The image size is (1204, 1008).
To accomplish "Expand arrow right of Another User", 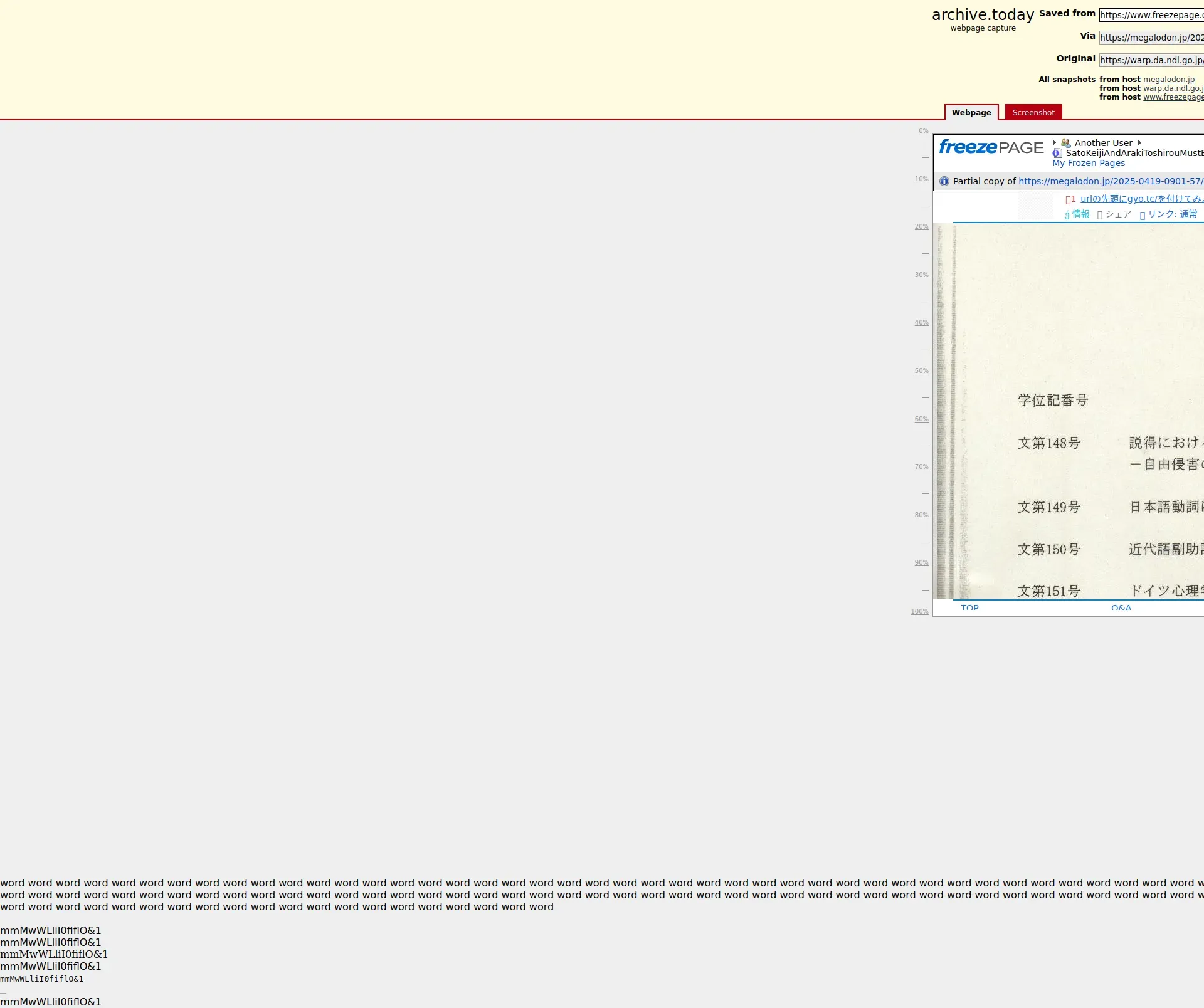I will coord(1139,143).
